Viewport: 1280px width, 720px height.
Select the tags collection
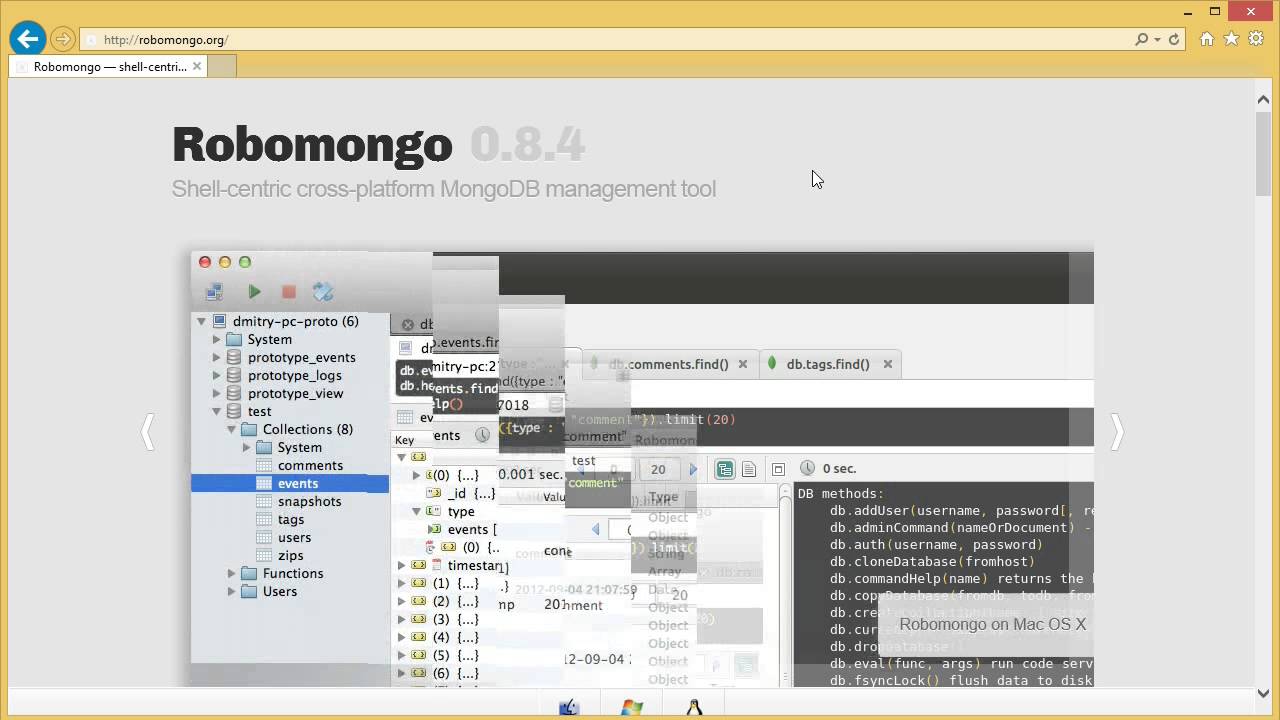291,520
